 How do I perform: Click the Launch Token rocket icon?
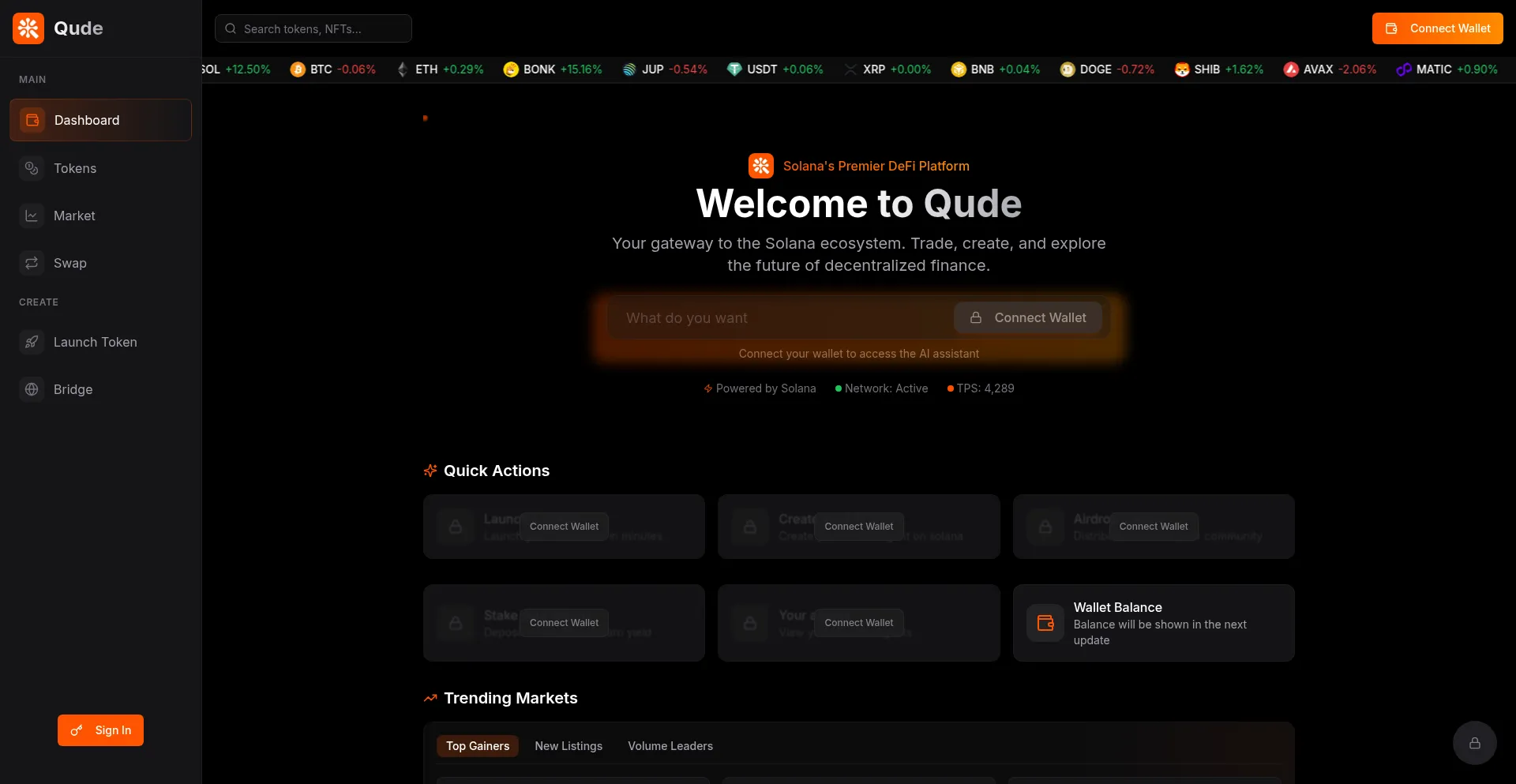click(x=32, y=342)
